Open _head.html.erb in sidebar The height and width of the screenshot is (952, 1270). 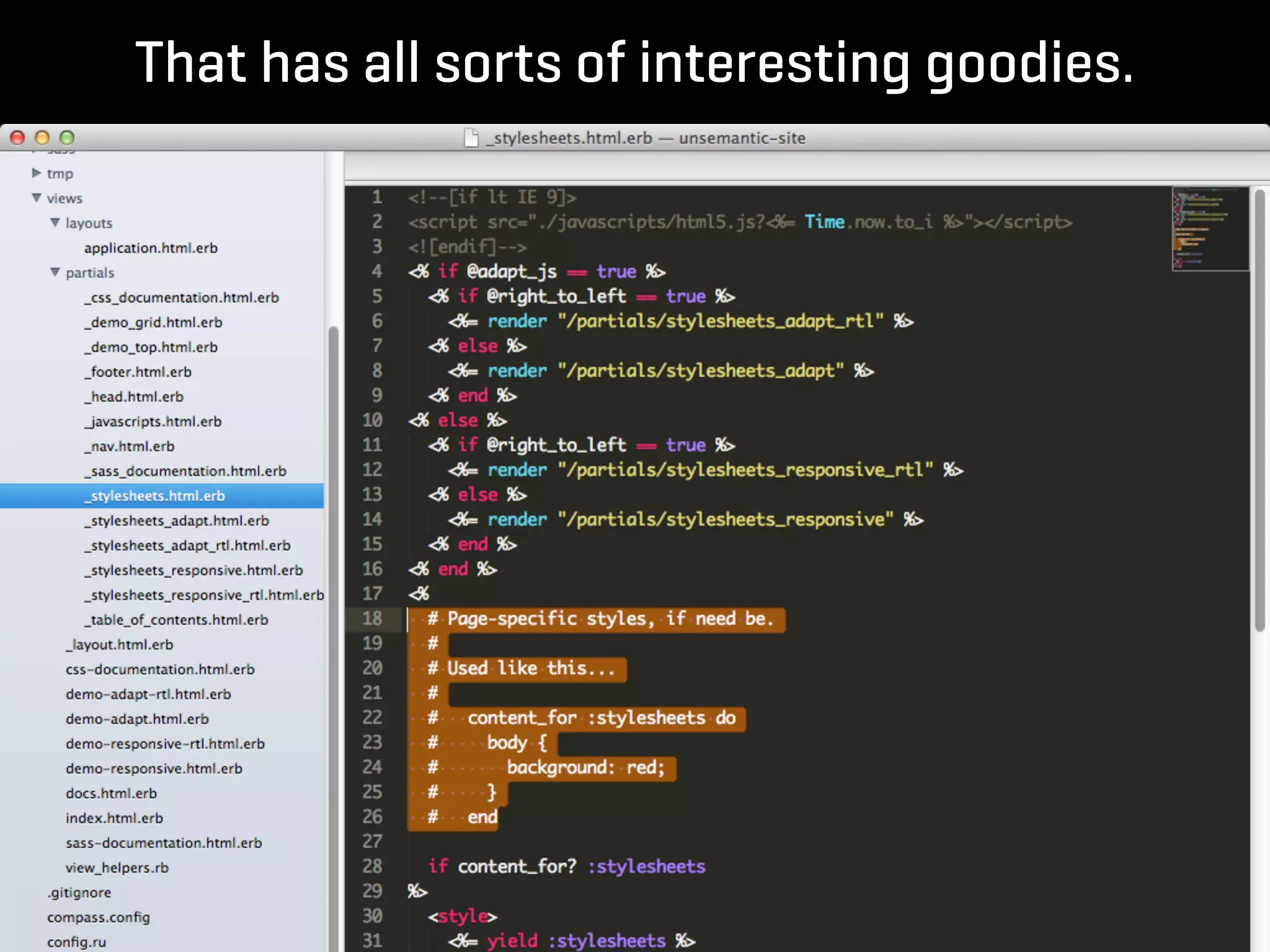pos(134,397)
